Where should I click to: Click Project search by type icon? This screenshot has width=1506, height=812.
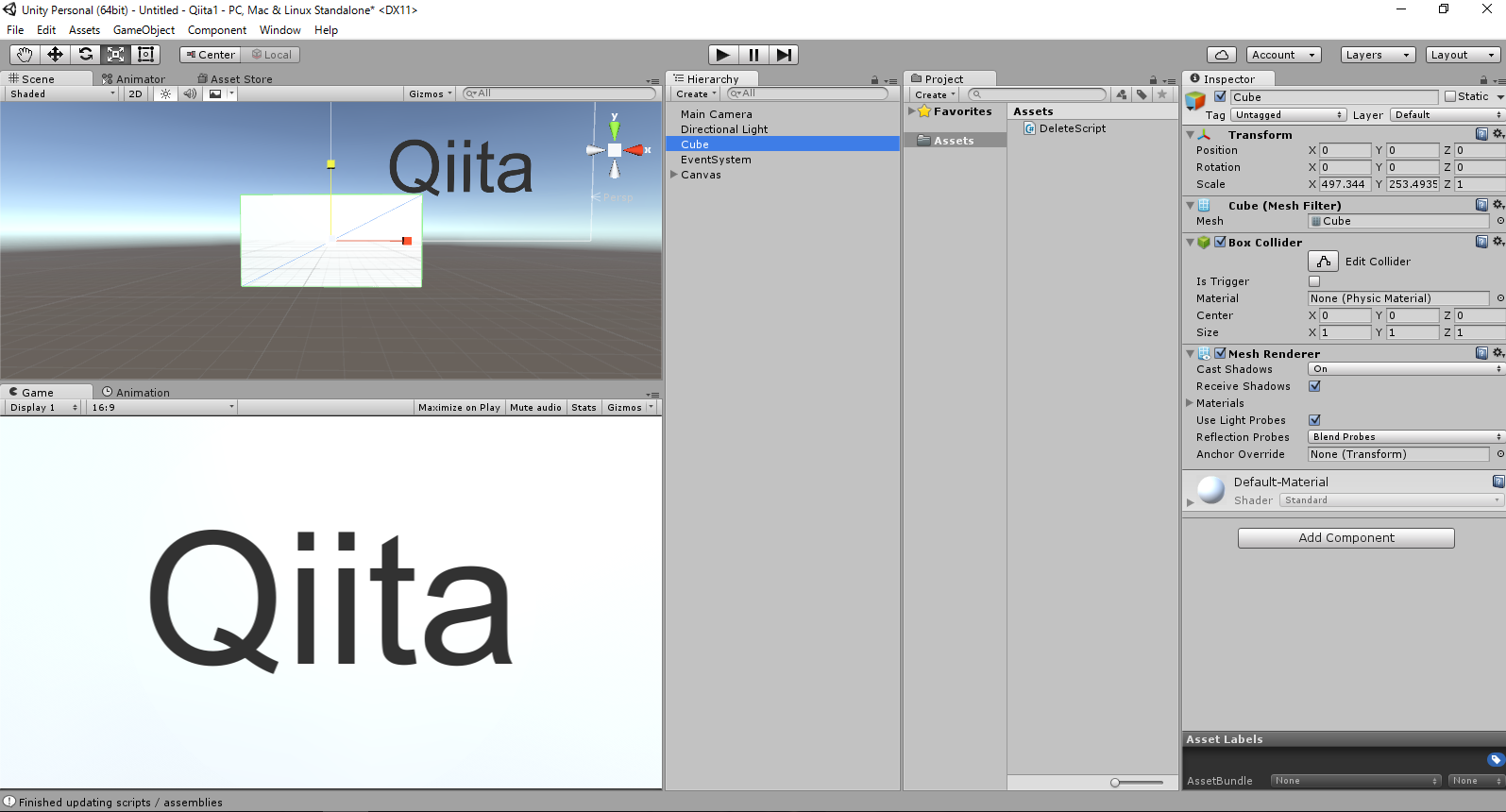(1121, 94)
